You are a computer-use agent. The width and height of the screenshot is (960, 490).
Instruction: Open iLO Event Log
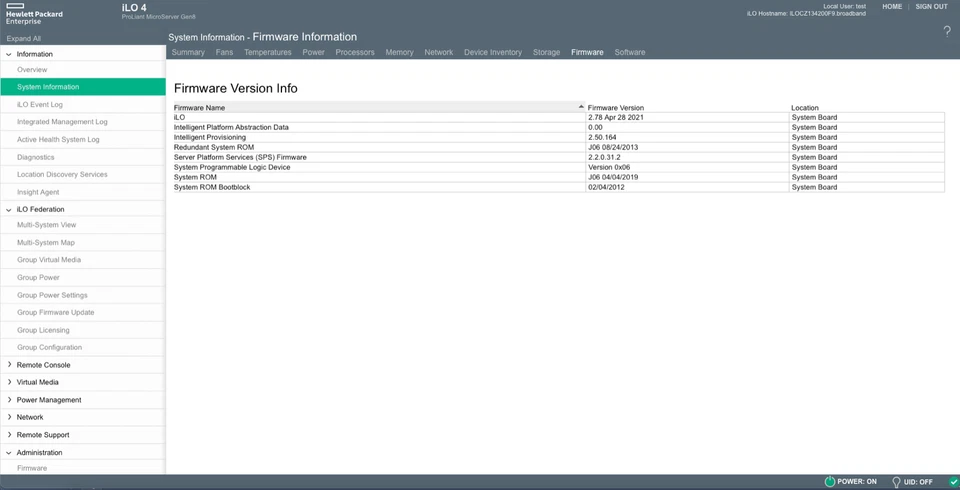coord(83,105)
